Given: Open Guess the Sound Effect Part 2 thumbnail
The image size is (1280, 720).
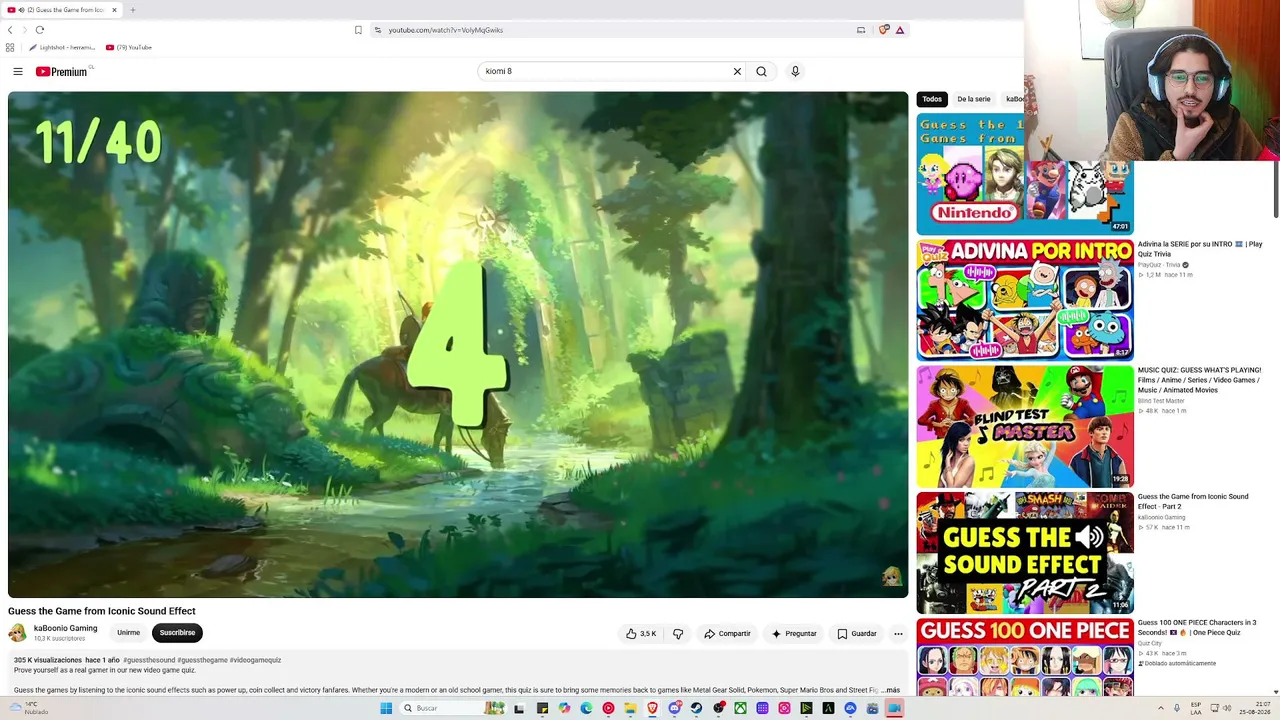Looking at the screenshot, I should click(1025, 552).
